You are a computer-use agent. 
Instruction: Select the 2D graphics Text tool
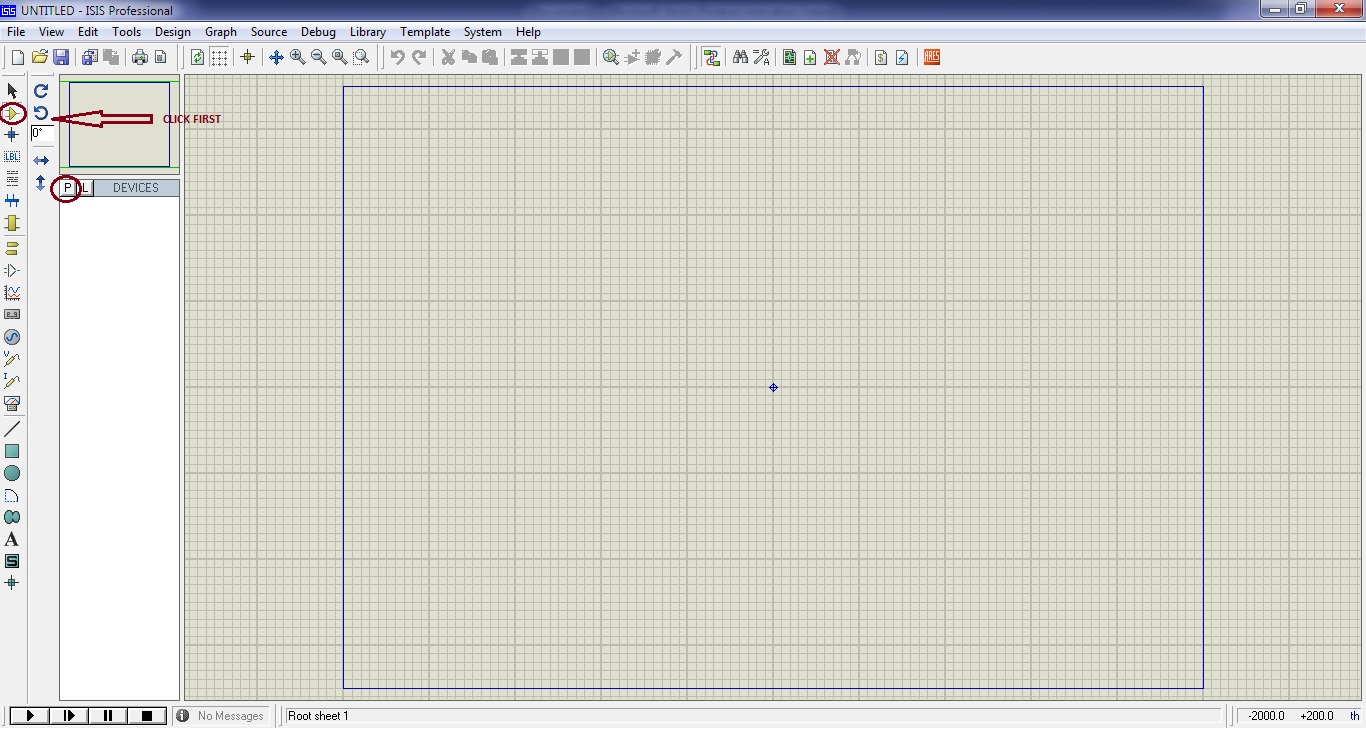[12, 539]
